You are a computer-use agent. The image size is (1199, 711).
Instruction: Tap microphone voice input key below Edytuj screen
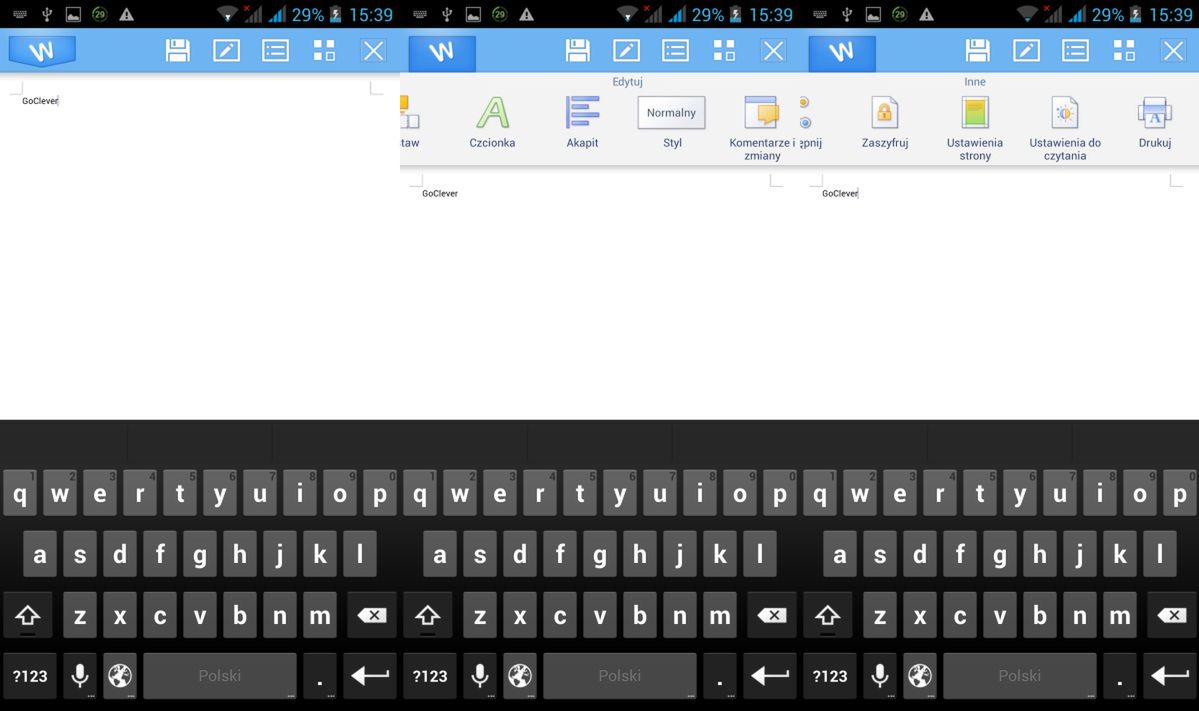[479, 676]
